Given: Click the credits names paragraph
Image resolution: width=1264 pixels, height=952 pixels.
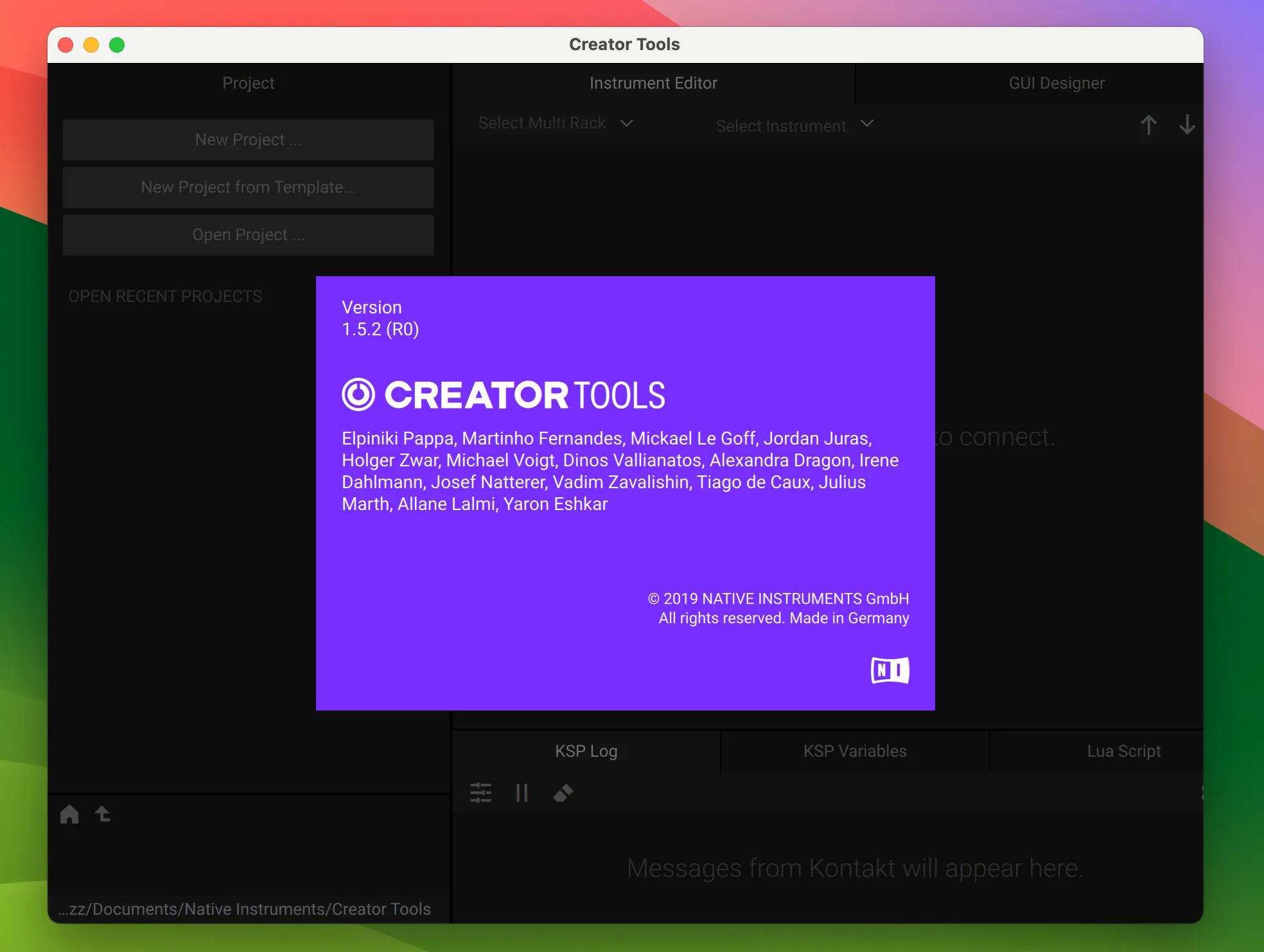Looking at the screenshot, I should tap(620, 471).
